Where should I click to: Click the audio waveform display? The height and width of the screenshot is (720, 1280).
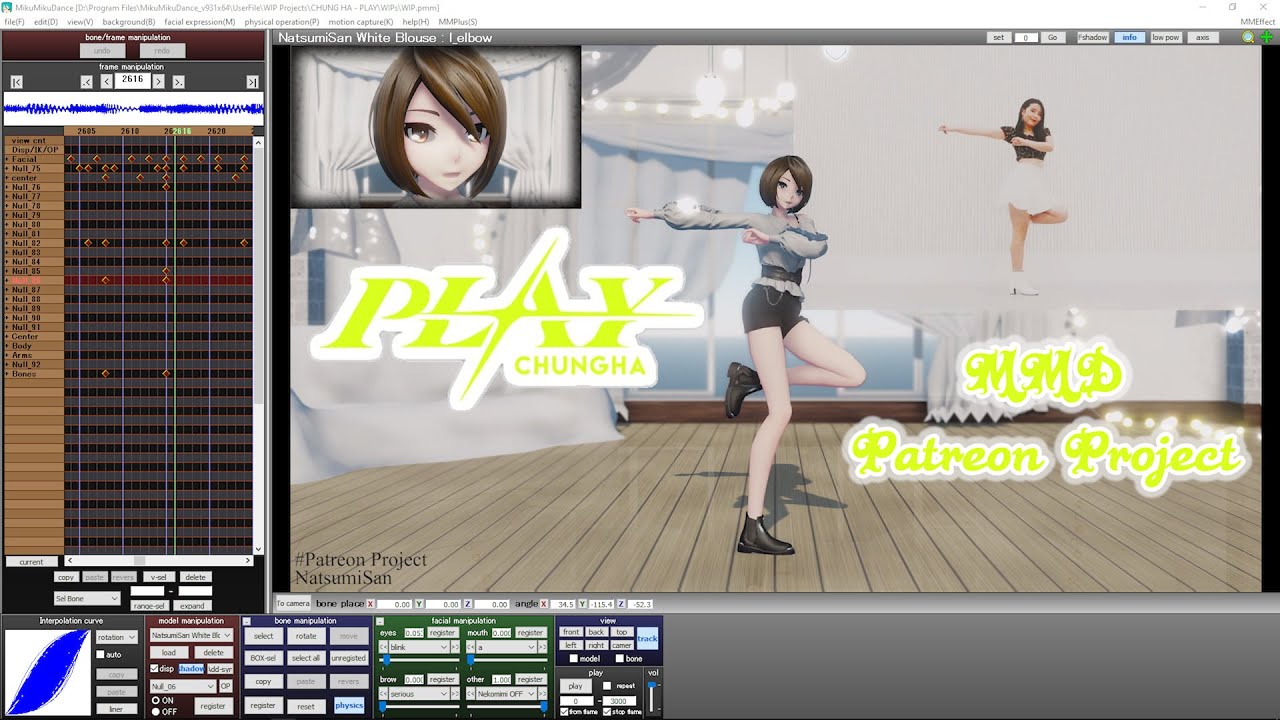(x=133, y=108)
